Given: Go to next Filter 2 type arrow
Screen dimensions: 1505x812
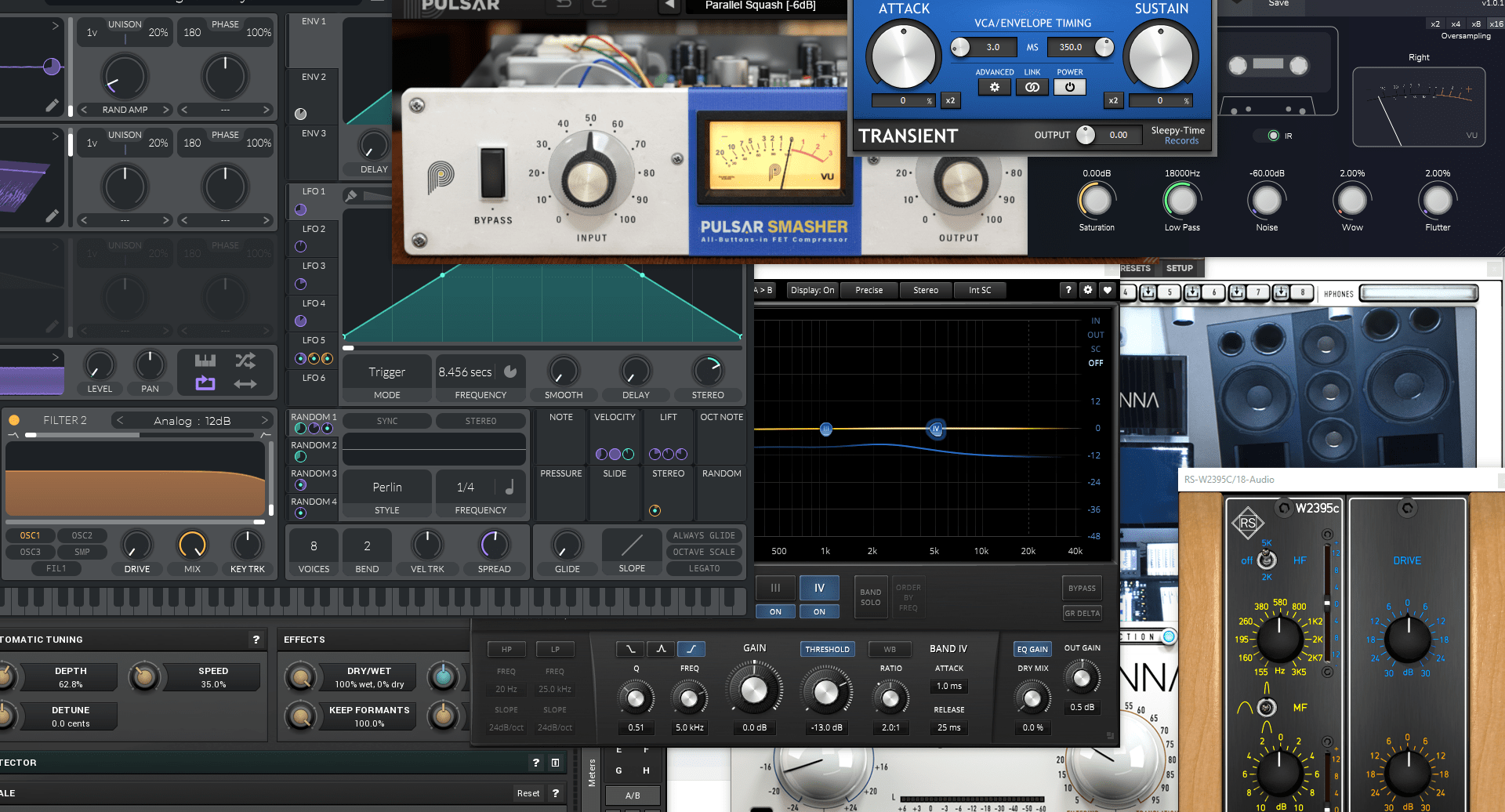Looking at the screenshot, I should [x=265, y=420].
